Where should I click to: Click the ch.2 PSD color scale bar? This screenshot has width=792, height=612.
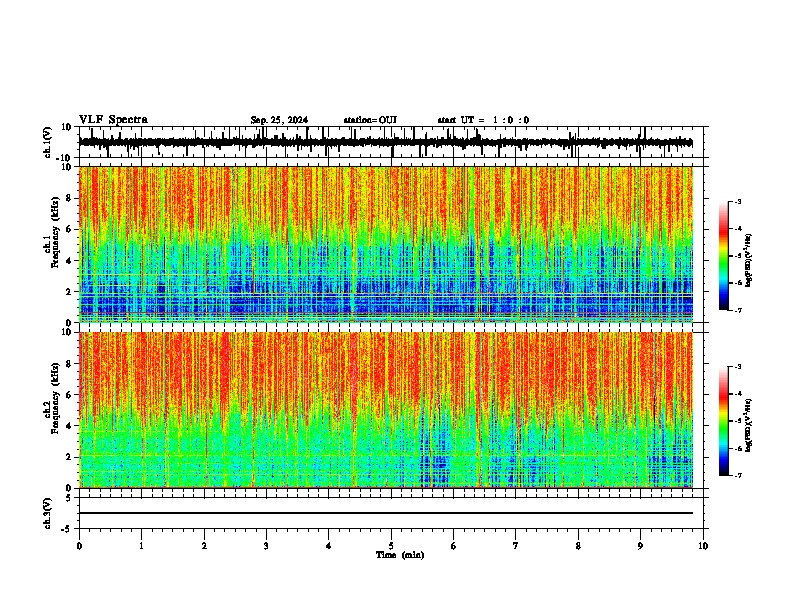pos(724,421)
